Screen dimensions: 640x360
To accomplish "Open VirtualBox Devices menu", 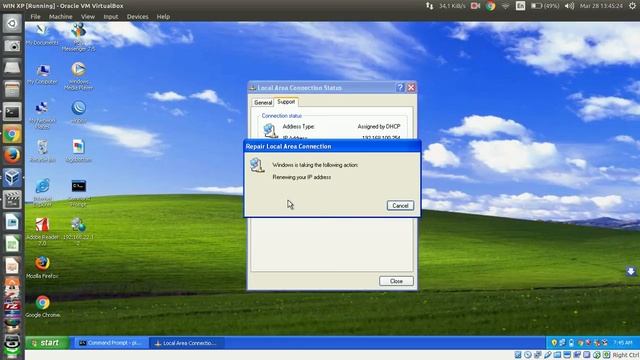I will tap(138, 17).
